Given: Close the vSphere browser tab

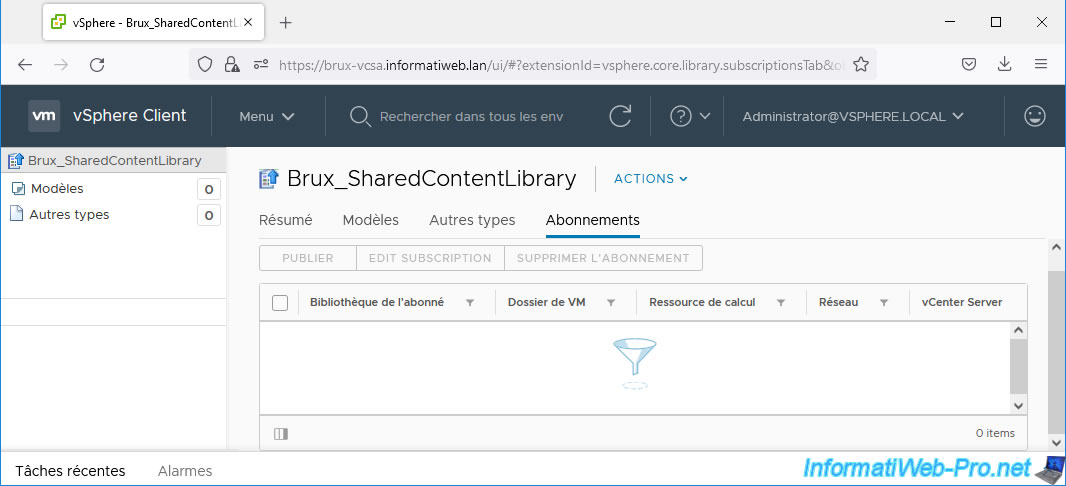Looking at the screenshot, I should point(248,22).
